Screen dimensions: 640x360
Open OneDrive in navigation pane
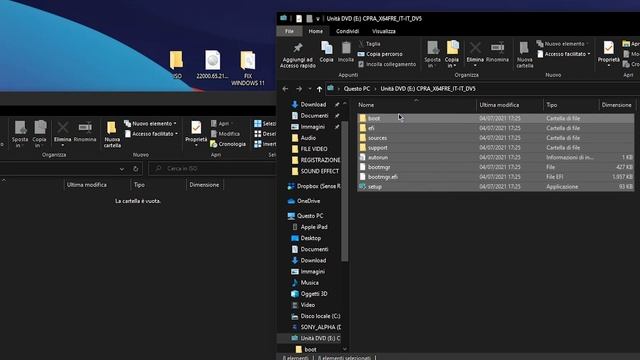(x=308, y=201)
